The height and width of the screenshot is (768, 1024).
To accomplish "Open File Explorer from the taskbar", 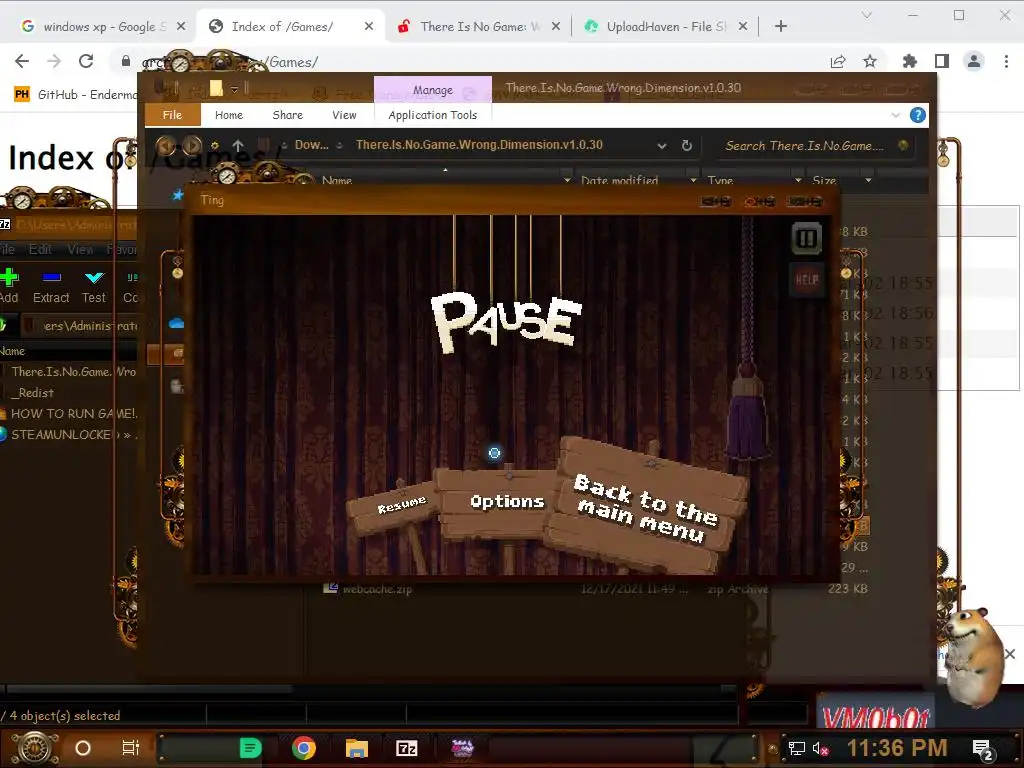I will 357,748.
